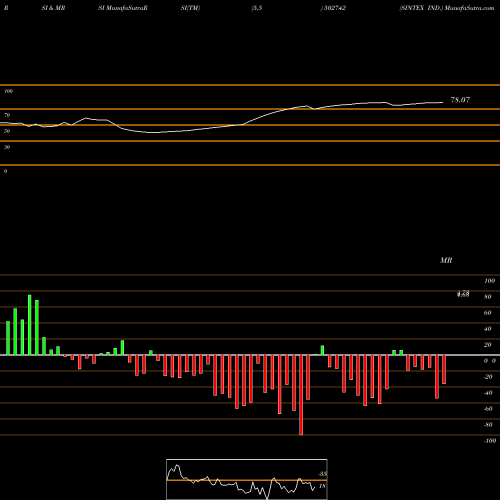Click the 15 label in mini chart
The width and height of the screenshot is (500, 500).
point(322,486)
